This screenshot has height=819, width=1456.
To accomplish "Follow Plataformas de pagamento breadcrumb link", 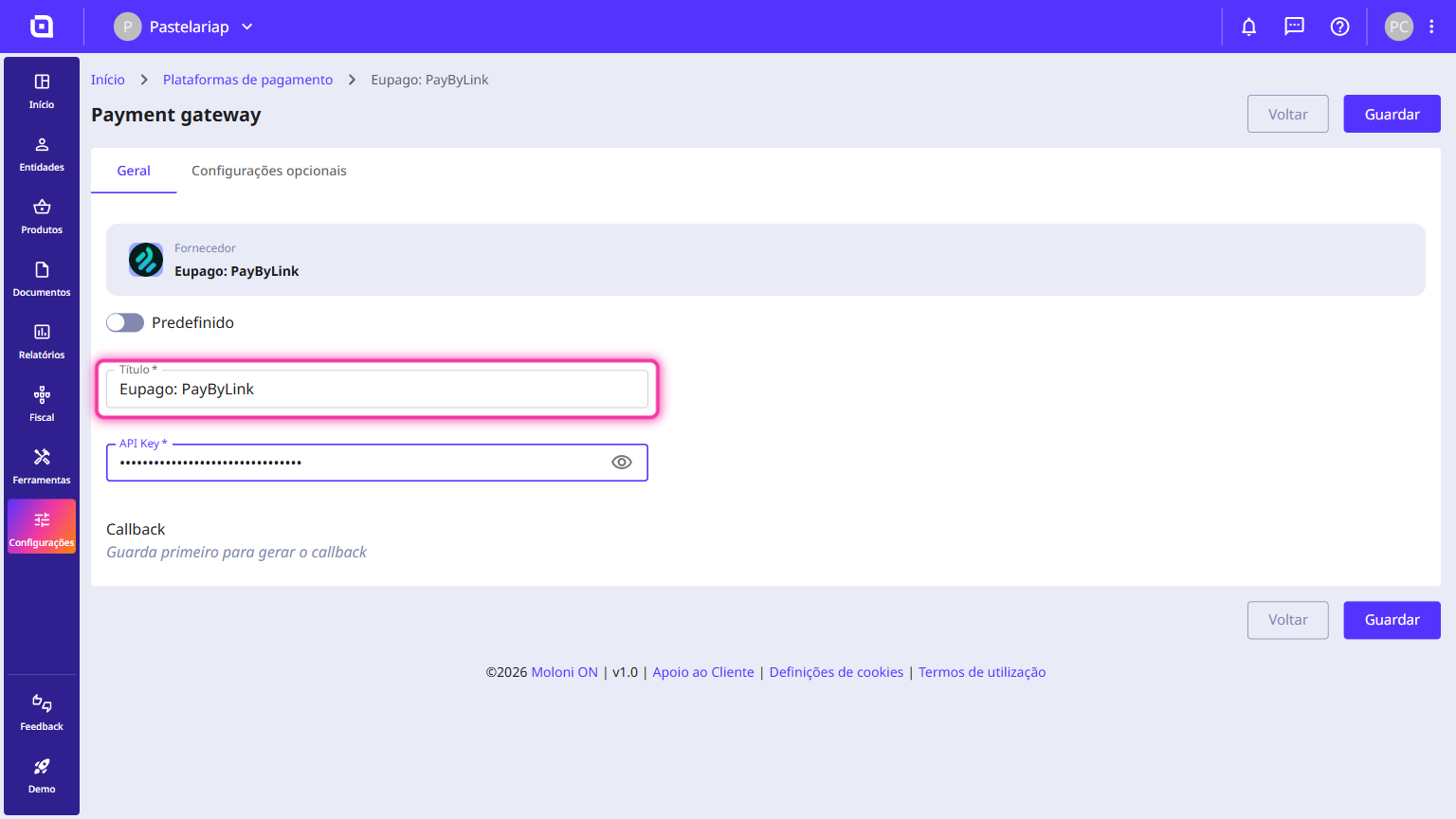I will tap(248, 80).
